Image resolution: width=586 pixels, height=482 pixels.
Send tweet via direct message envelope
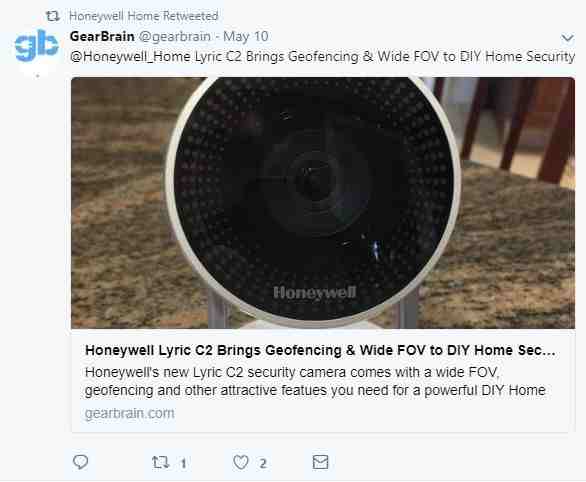pyautogui.click(x=320, y=462)
